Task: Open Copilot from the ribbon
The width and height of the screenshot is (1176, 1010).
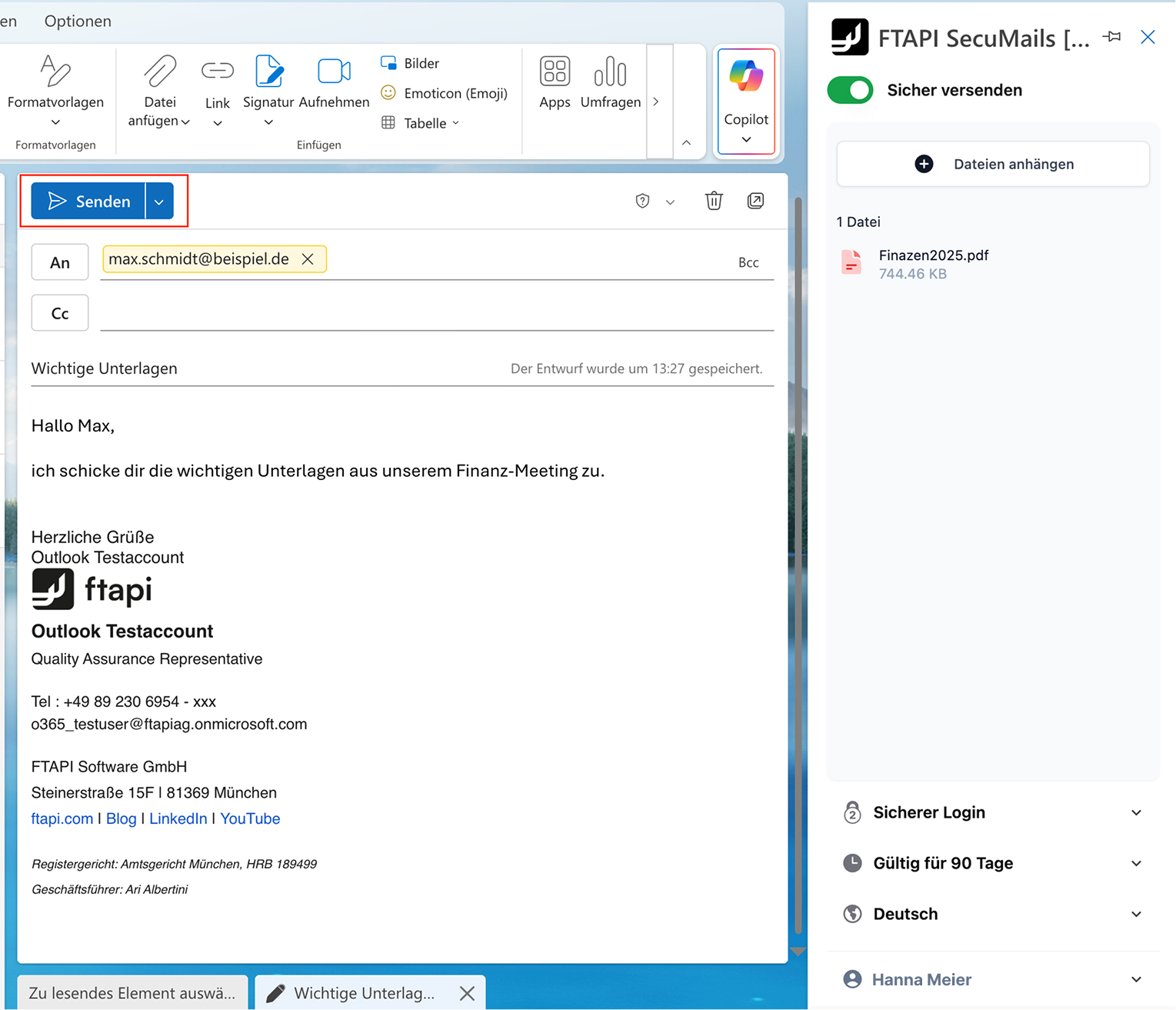Action: pos(746,101)
